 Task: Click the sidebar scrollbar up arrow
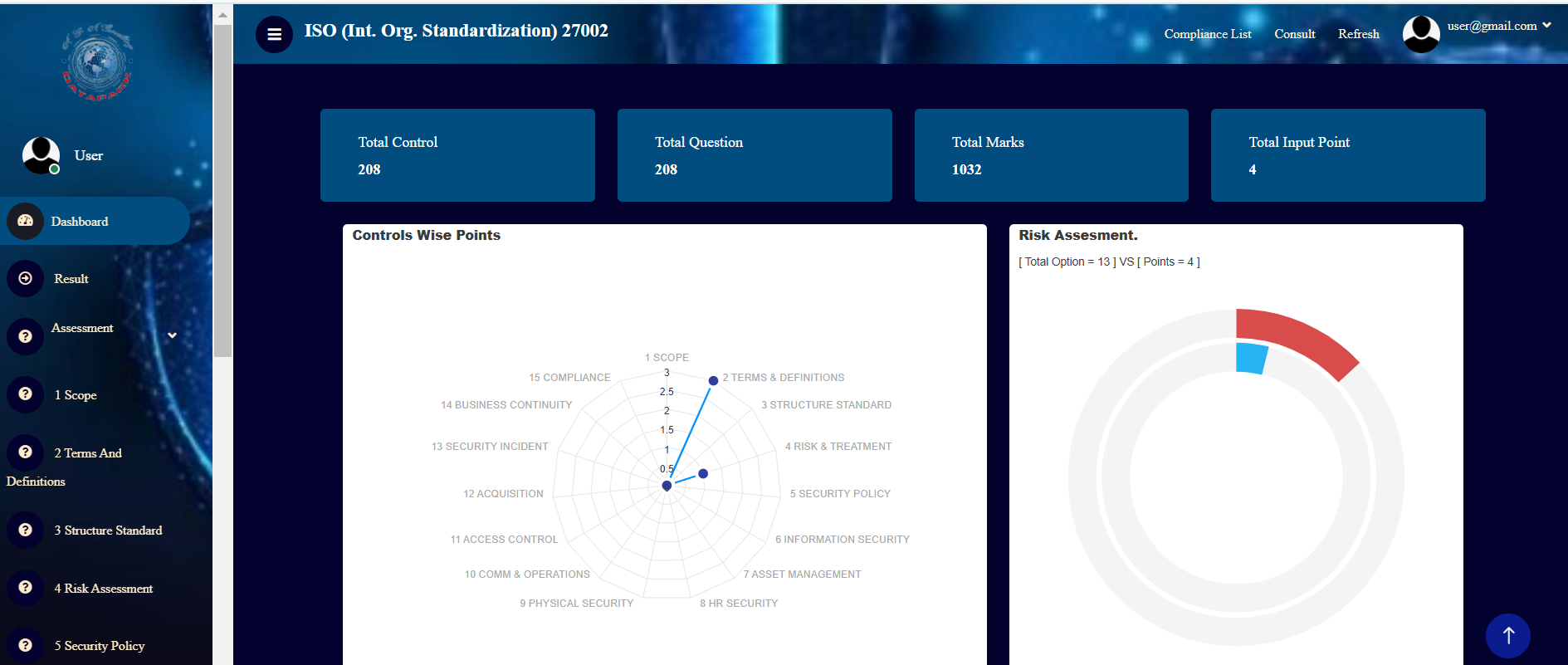(222, 15)
